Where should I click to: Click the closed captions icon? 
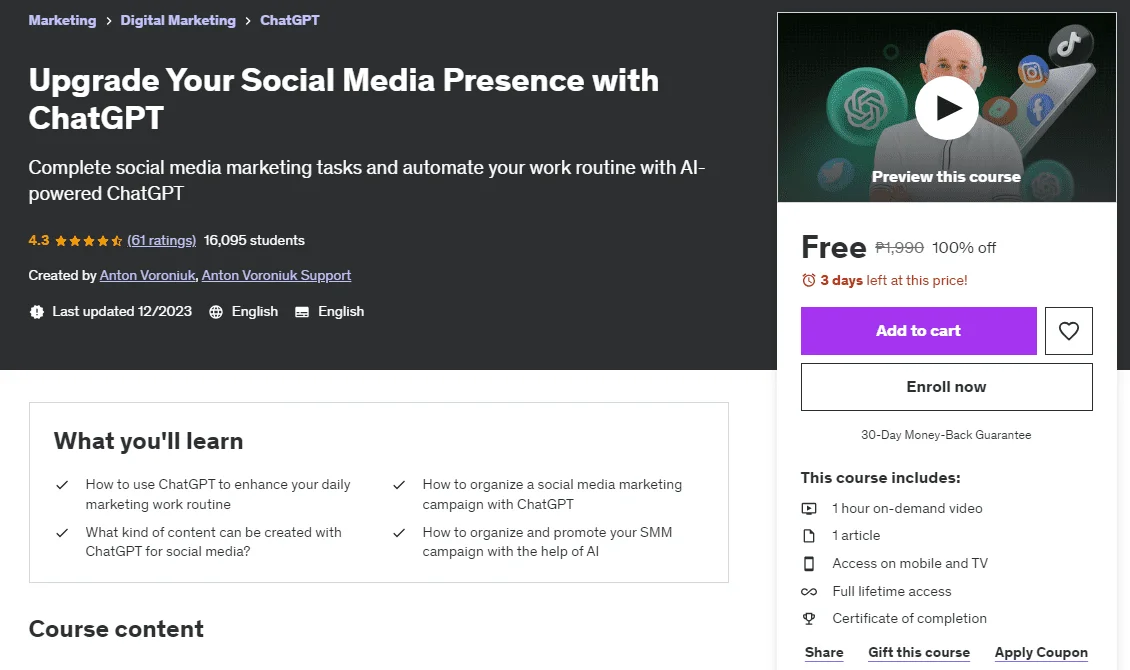(302, 312)
